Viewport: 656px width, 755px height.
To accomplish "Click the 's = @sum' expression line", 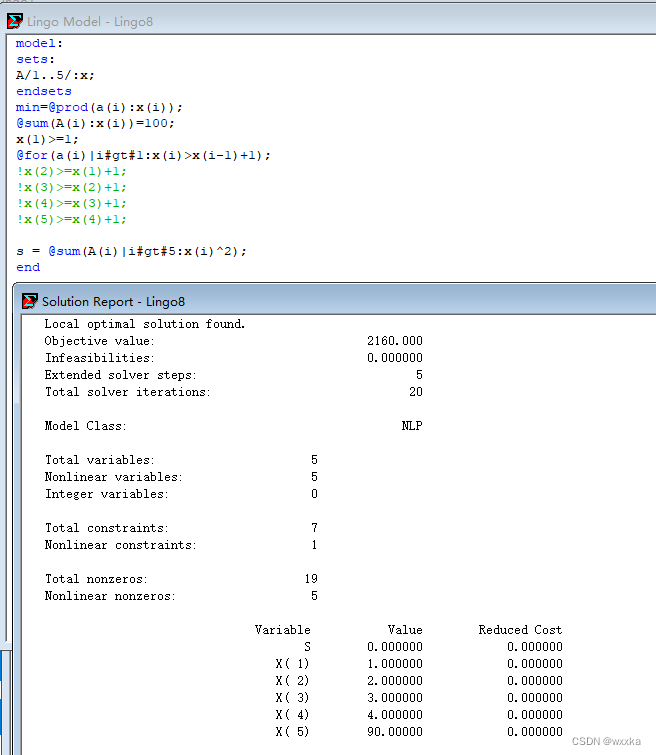I will (x=131, y=251).
